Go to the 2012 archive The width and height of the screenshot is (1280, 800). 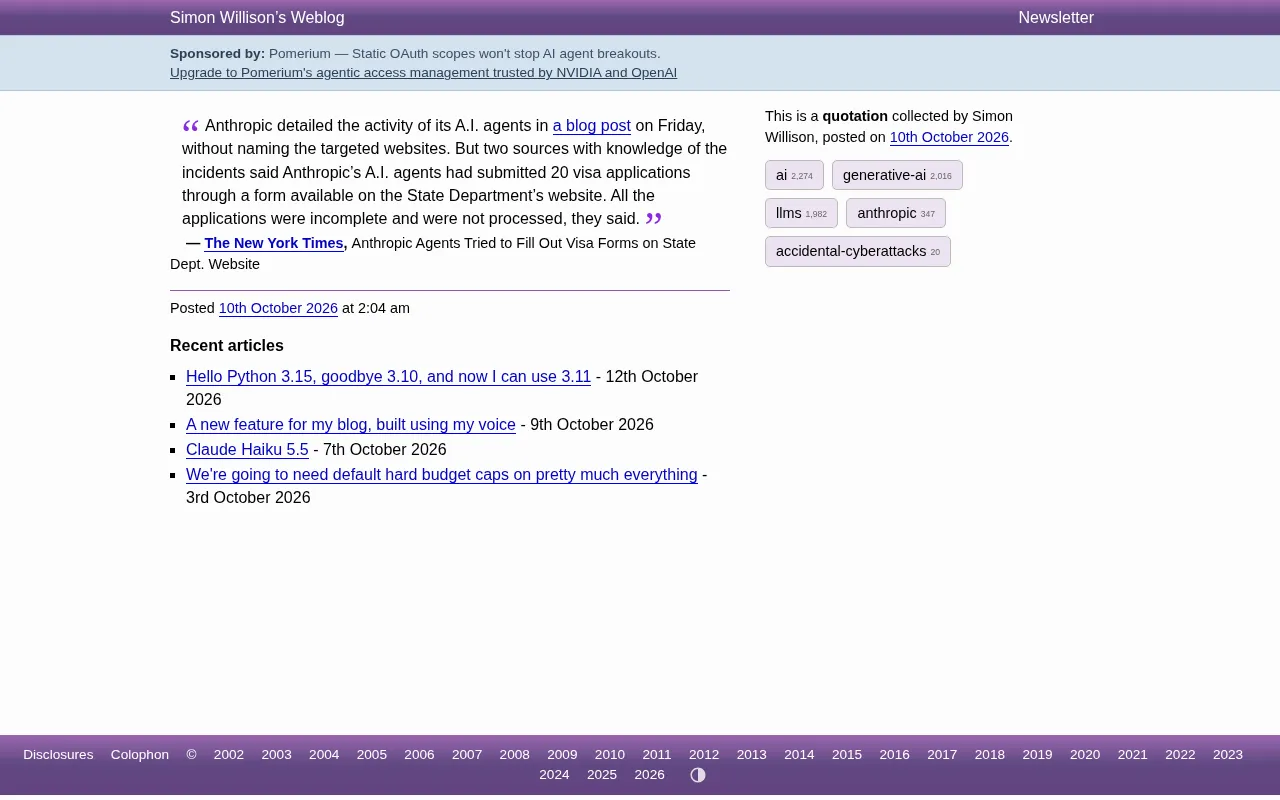[704, 755]
